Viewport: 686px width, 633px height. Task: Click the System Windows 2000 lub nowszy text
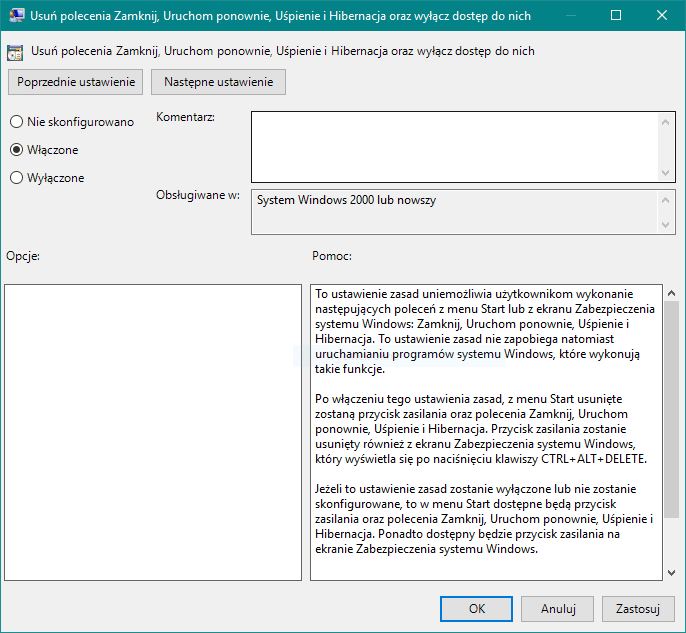click(x=346, y=200)
